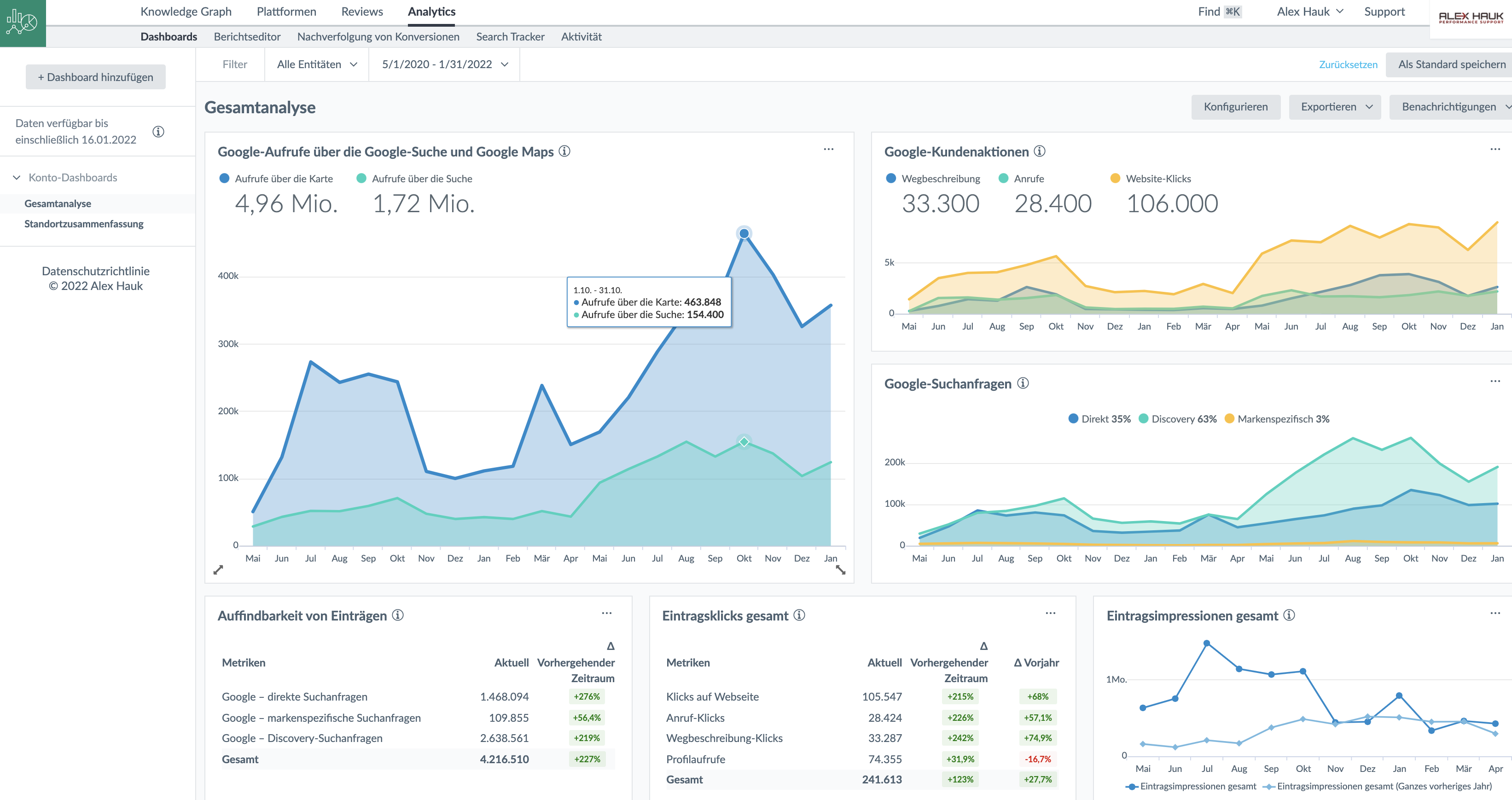Open three-dots menu of Google-Suchanfragen card
Screen dimensions: 1512x800
[x=1495, y=382]
